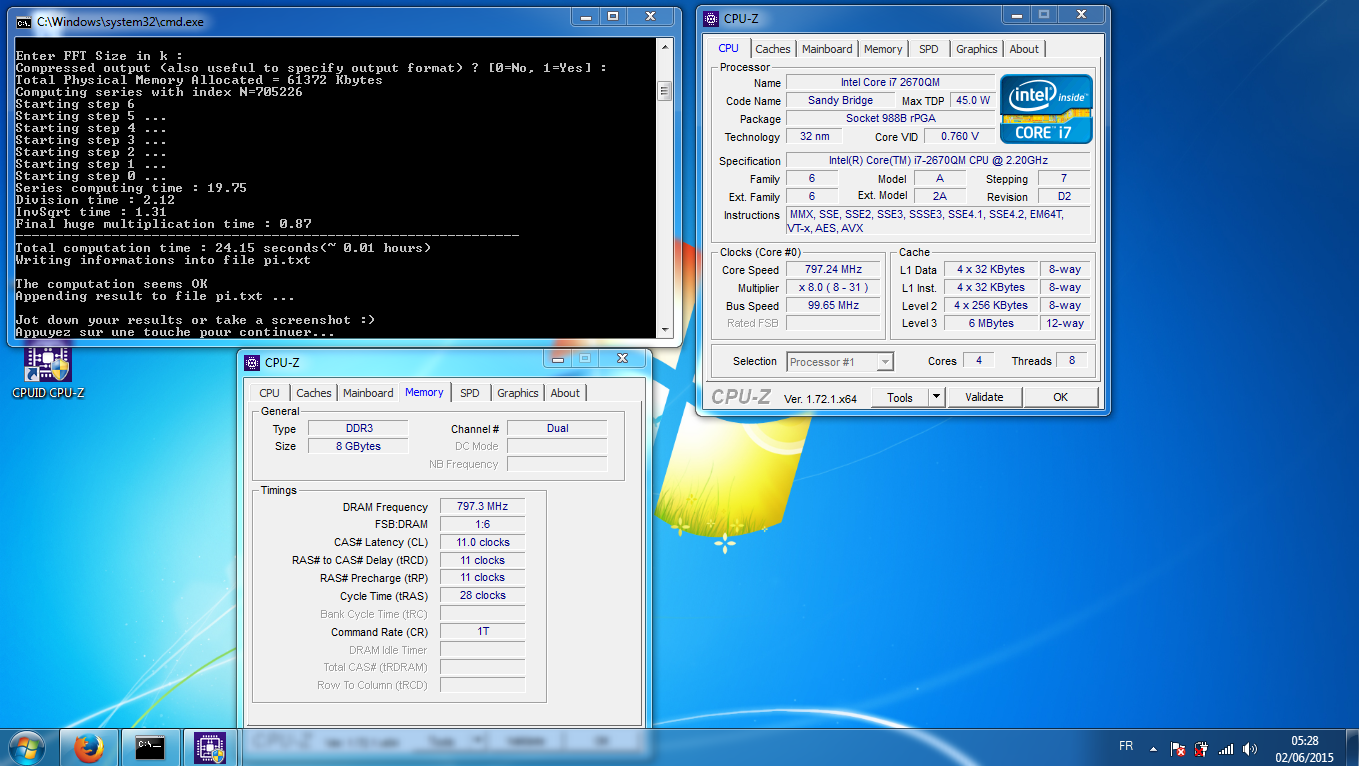Click the power plug tray icon
Viewport: 1359px width, 766px height.
point(1201,748)
